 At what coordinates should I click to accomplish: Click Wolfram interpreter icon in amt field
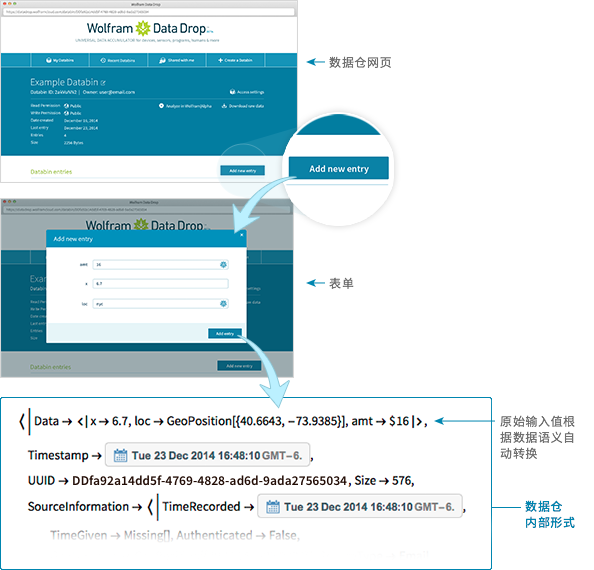pos(224,265)
